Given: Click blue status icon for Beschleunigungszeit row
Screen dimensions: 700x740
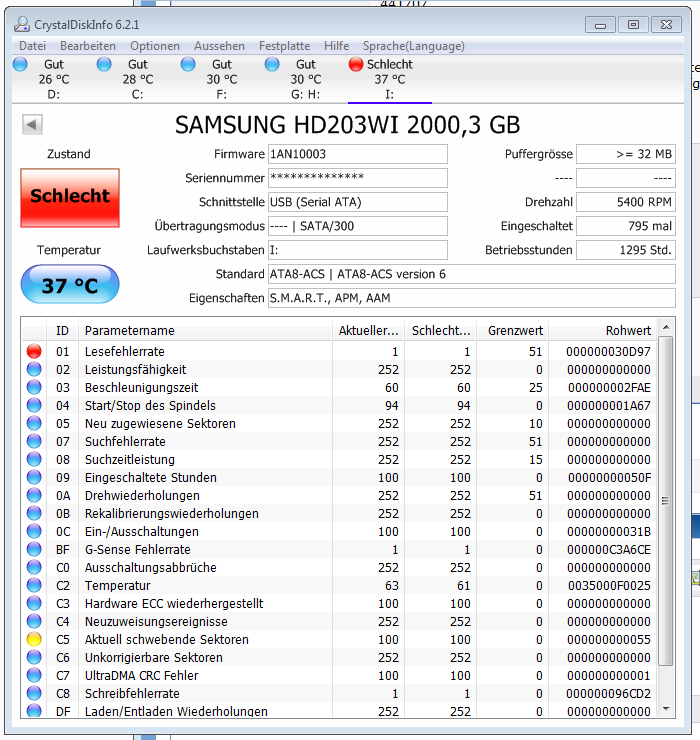Looking at the screenshot, I should click(34, 387).
